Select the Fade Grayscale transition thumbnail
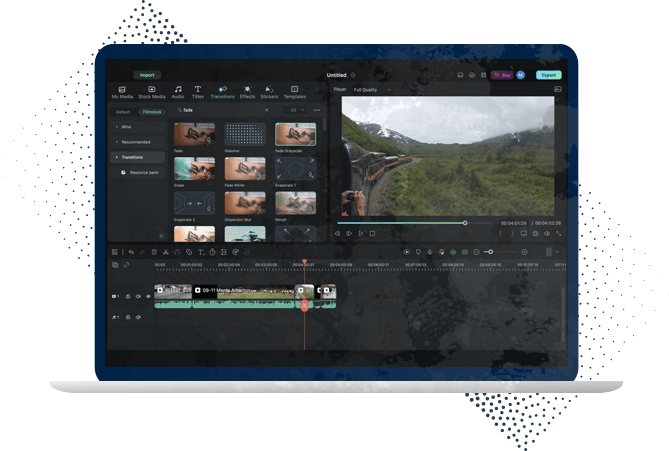Screen dimensions: 669x451 pos(295,133)
